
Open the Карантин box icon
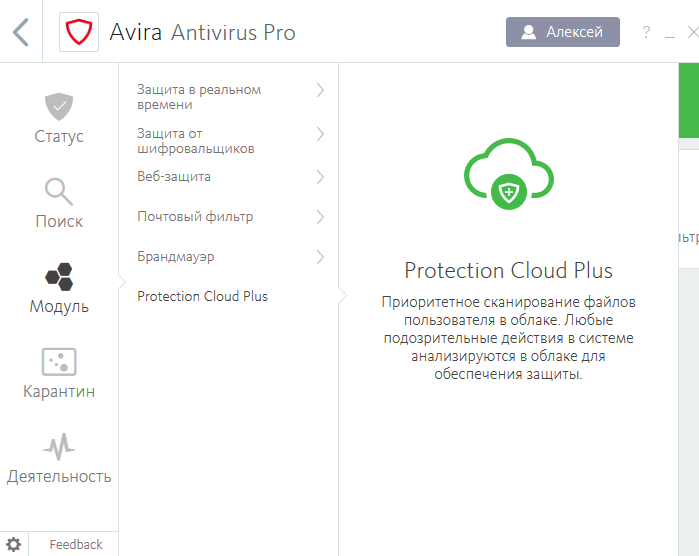59,362
